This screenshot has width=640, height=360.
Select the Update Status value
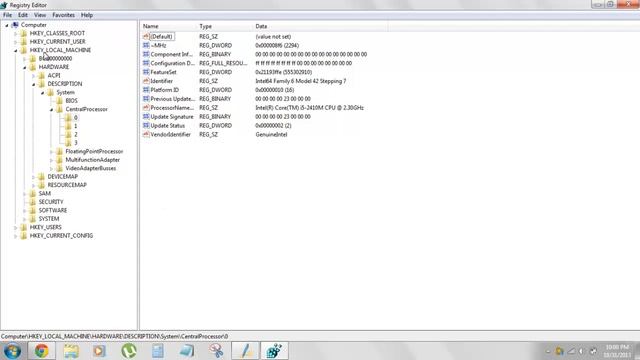(x=167, y=126)
